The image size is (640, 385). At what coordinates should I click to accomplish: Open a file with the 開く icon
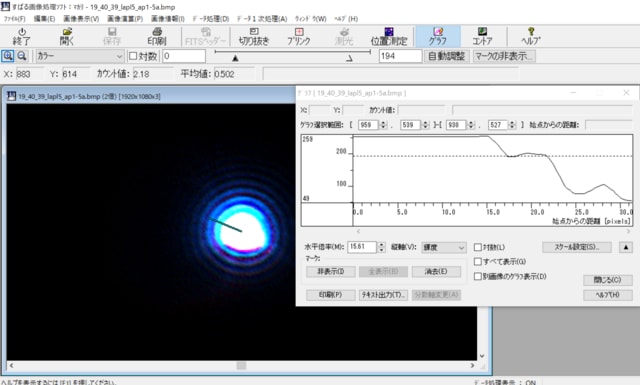pyautogui.click(x=67, y=36)
